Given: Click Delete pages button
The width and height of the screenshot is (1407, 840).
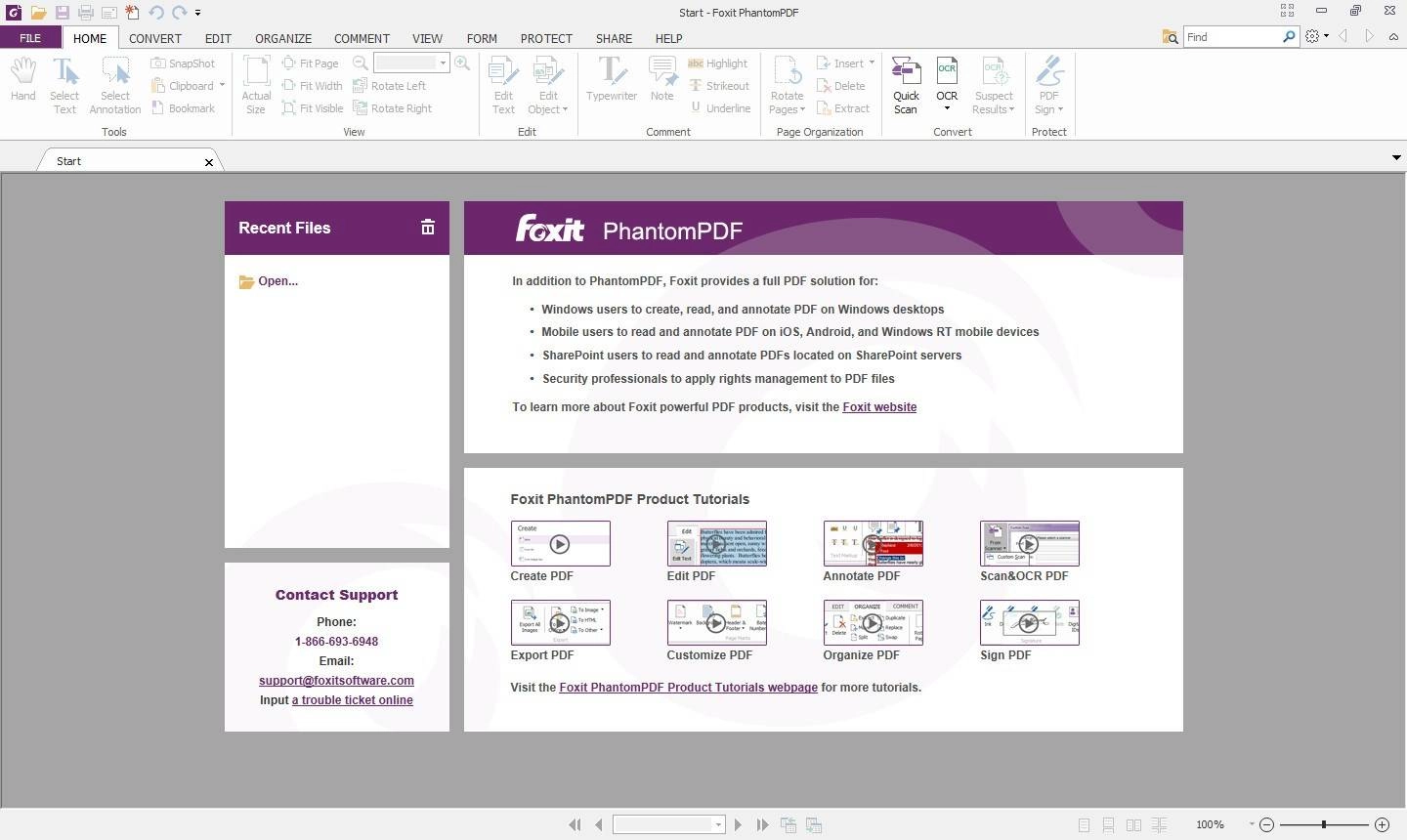Looking at the screenshot, I should [840, 86].
